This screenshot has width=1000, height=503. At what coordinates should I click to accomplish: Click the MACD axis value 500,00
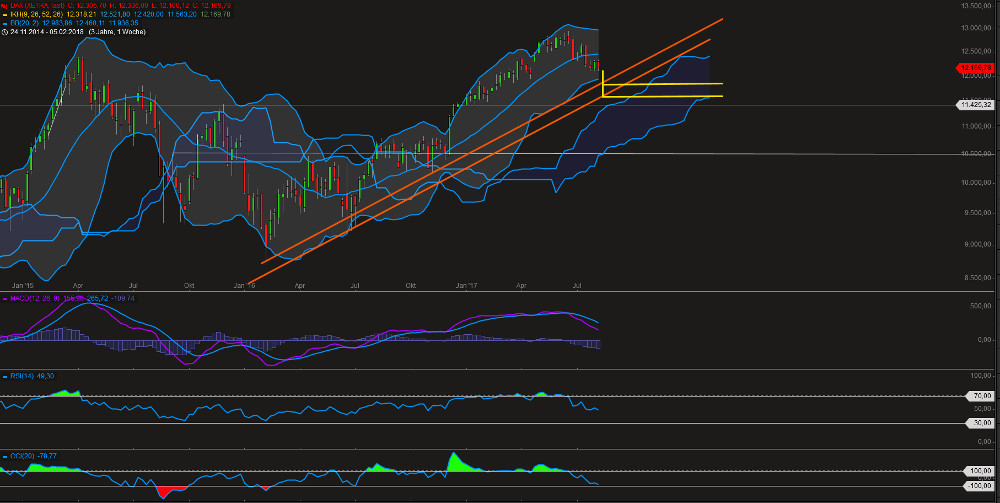(980, 305)
